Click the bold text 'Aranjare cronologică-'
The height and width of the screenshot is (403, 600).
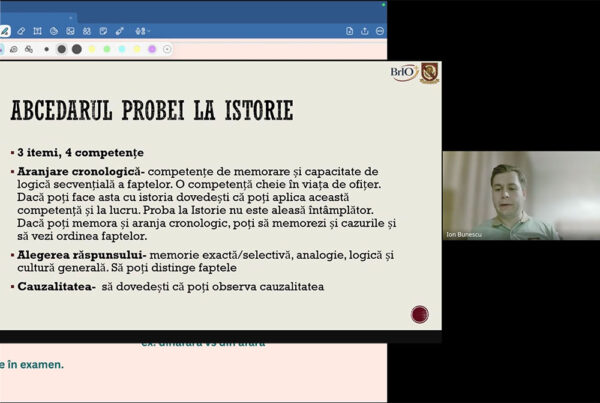coord(81,171)
